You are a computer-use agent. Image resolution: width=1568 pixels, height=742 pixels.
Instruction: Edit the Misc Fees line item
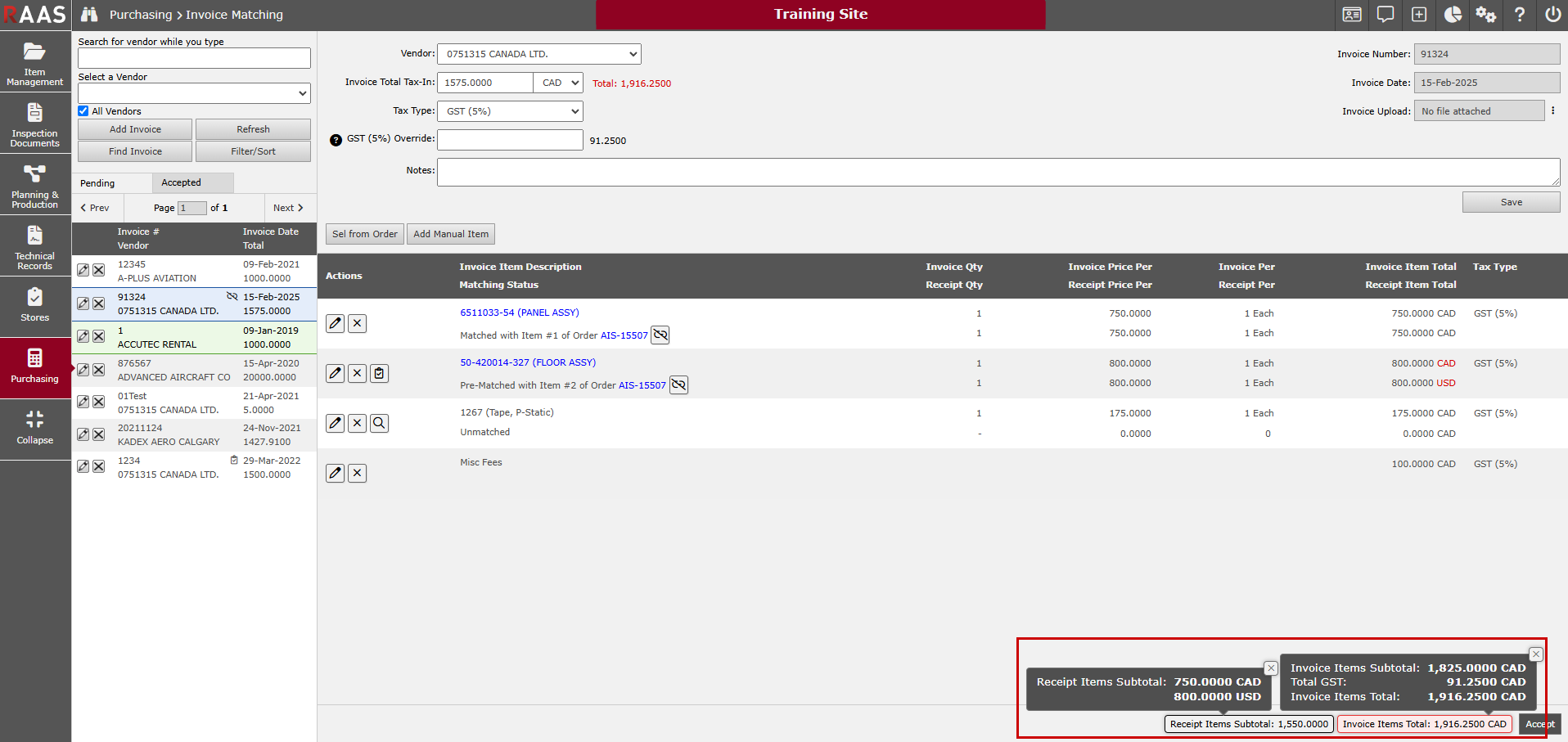[335, 474]
